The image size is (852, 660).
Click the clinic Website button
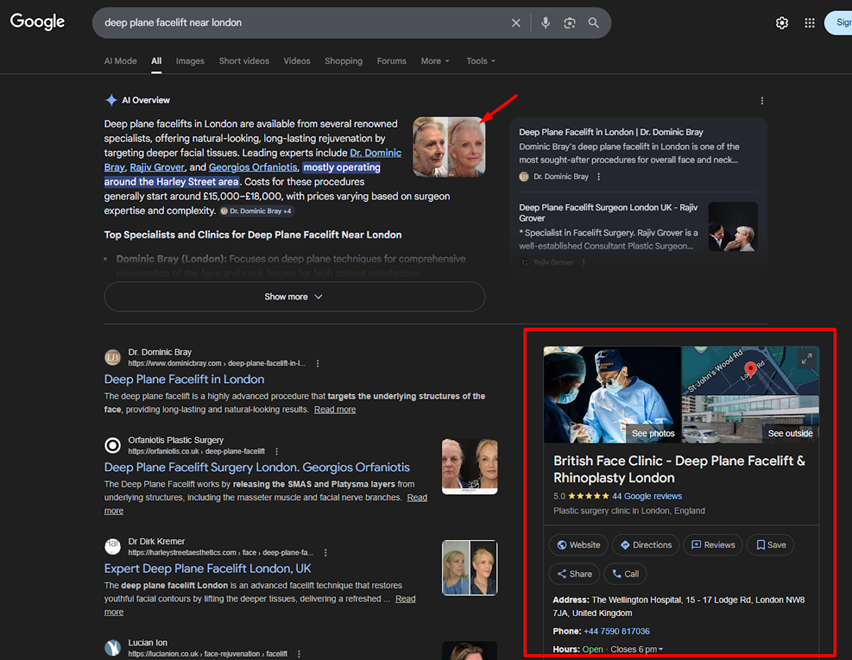[579, 545]
